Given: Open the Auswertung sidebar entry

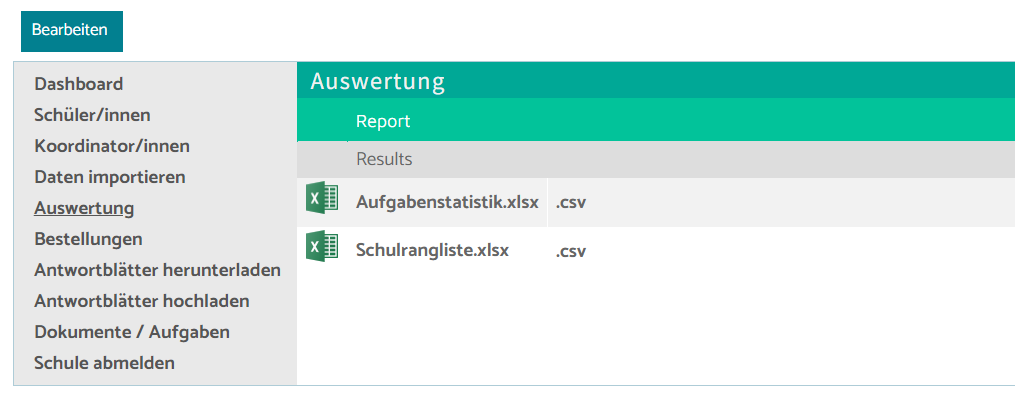Looking at the screenshot, I should (x=84, y=208).
